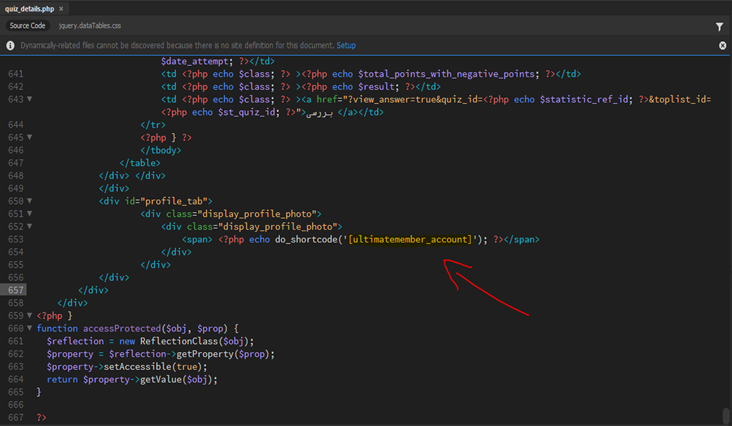Click the 'ultimatemember_account' shortcode string

(410, 239)
